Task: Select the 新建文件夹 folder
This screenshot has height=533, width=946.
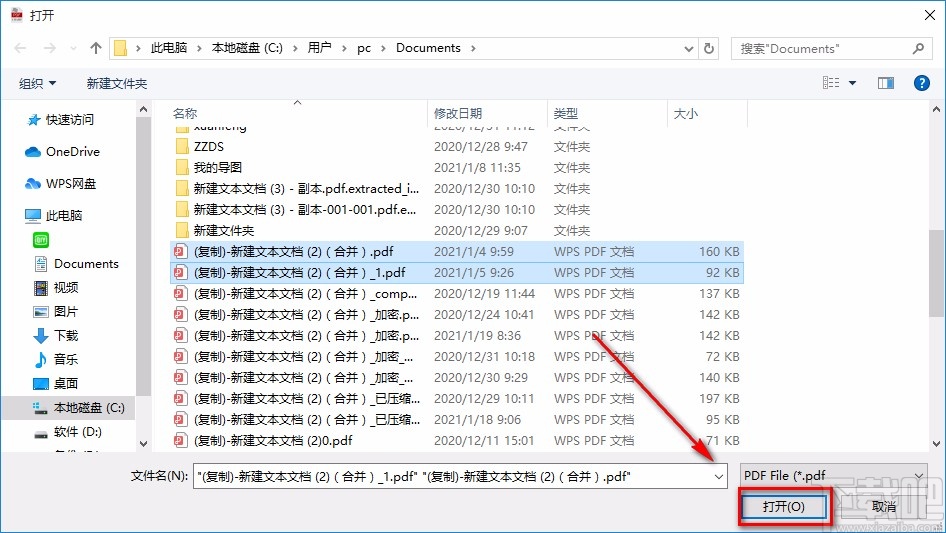Action: [457, 231]
